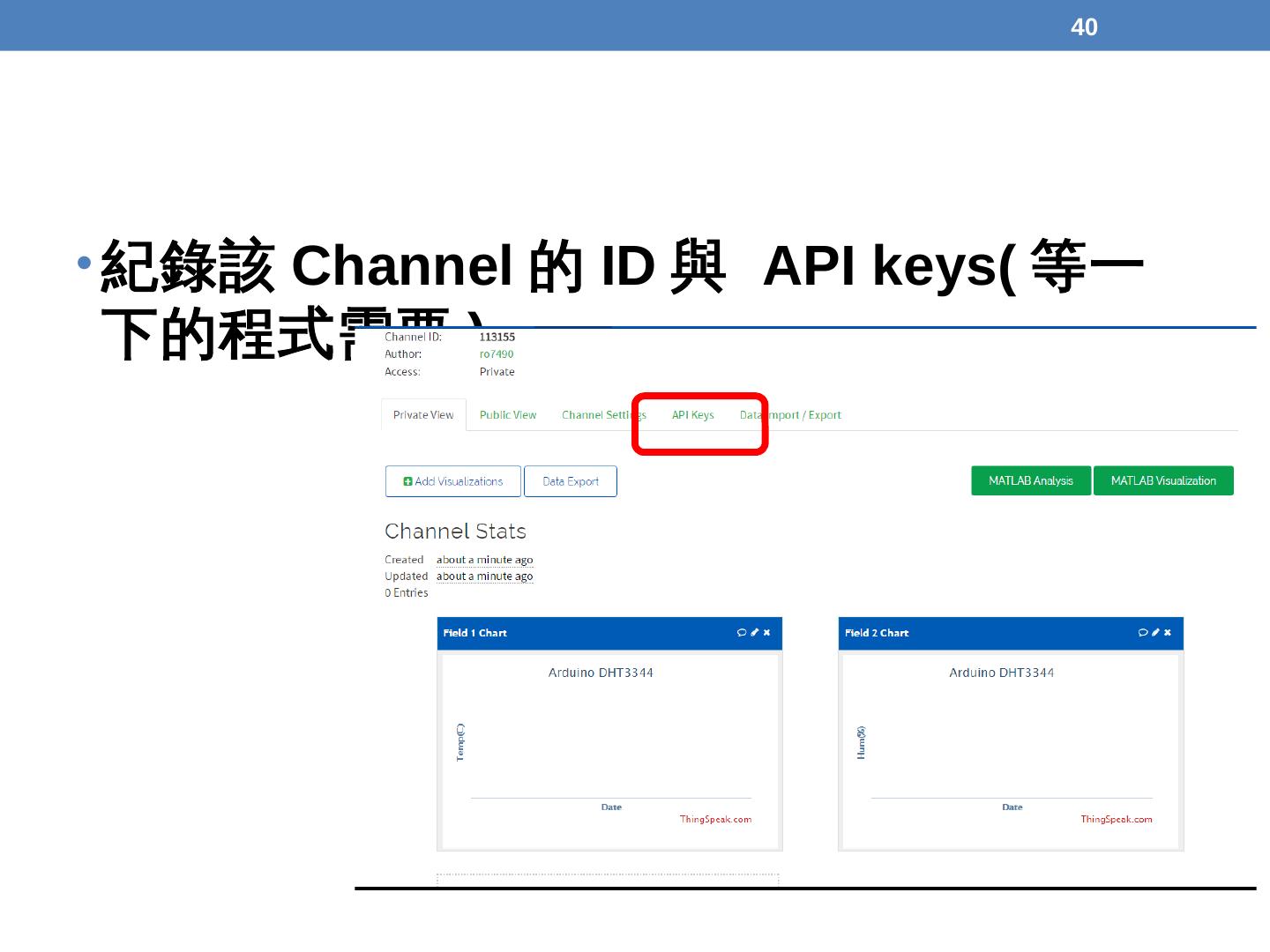Edit Field 1 Chart with the pencil icon

click(755, 633)
